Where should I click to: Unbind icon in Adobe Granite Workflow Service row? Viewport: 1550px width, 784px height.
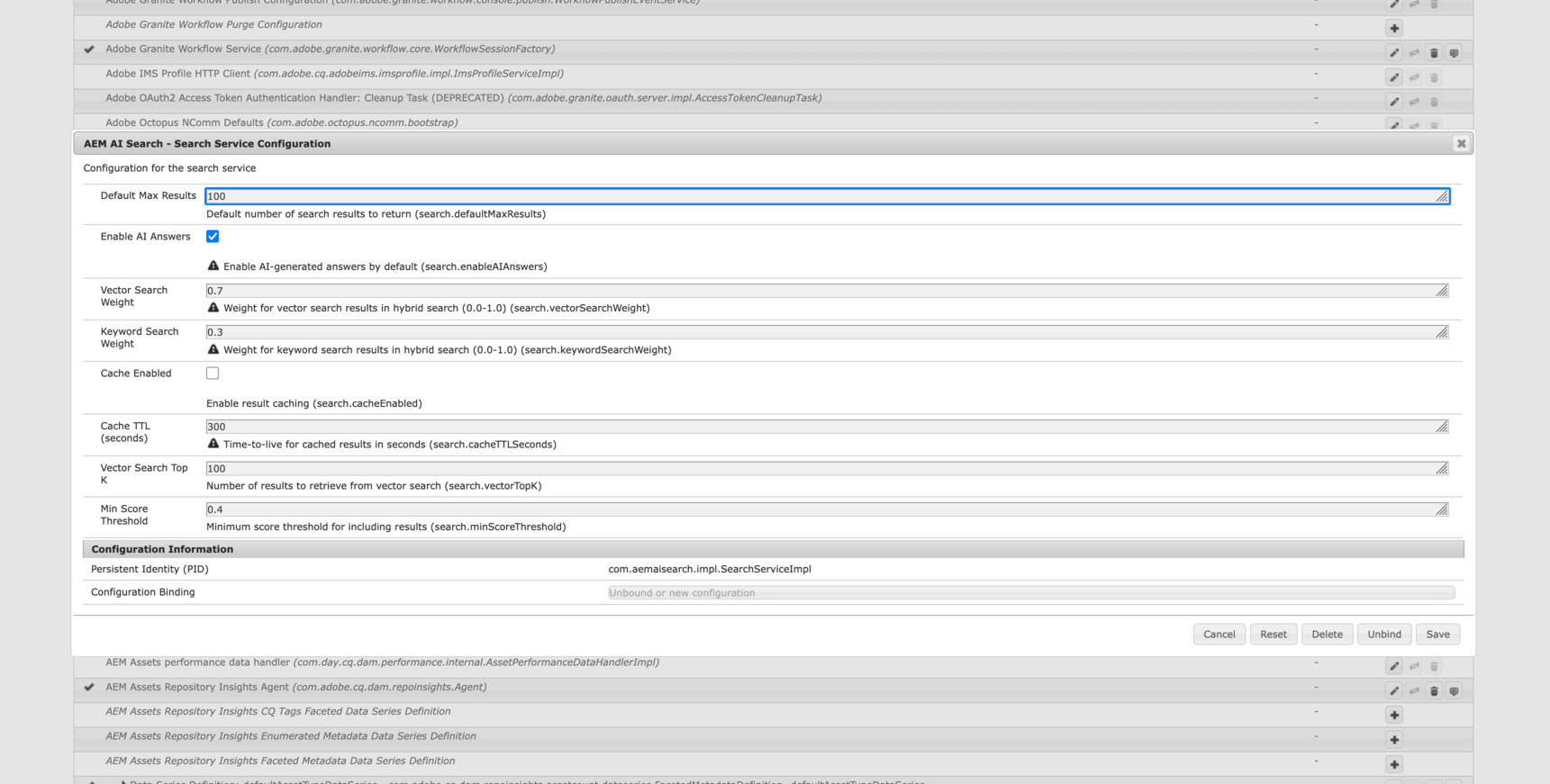coord(1414,53)
